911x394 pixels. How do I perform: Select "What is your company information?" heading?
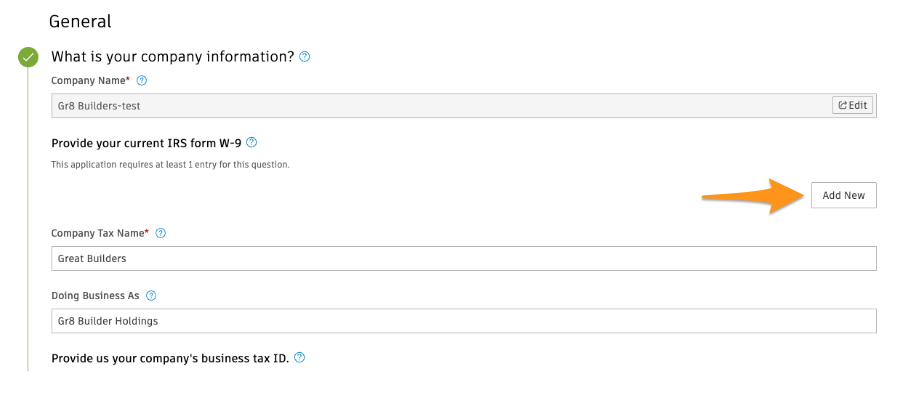173,57
